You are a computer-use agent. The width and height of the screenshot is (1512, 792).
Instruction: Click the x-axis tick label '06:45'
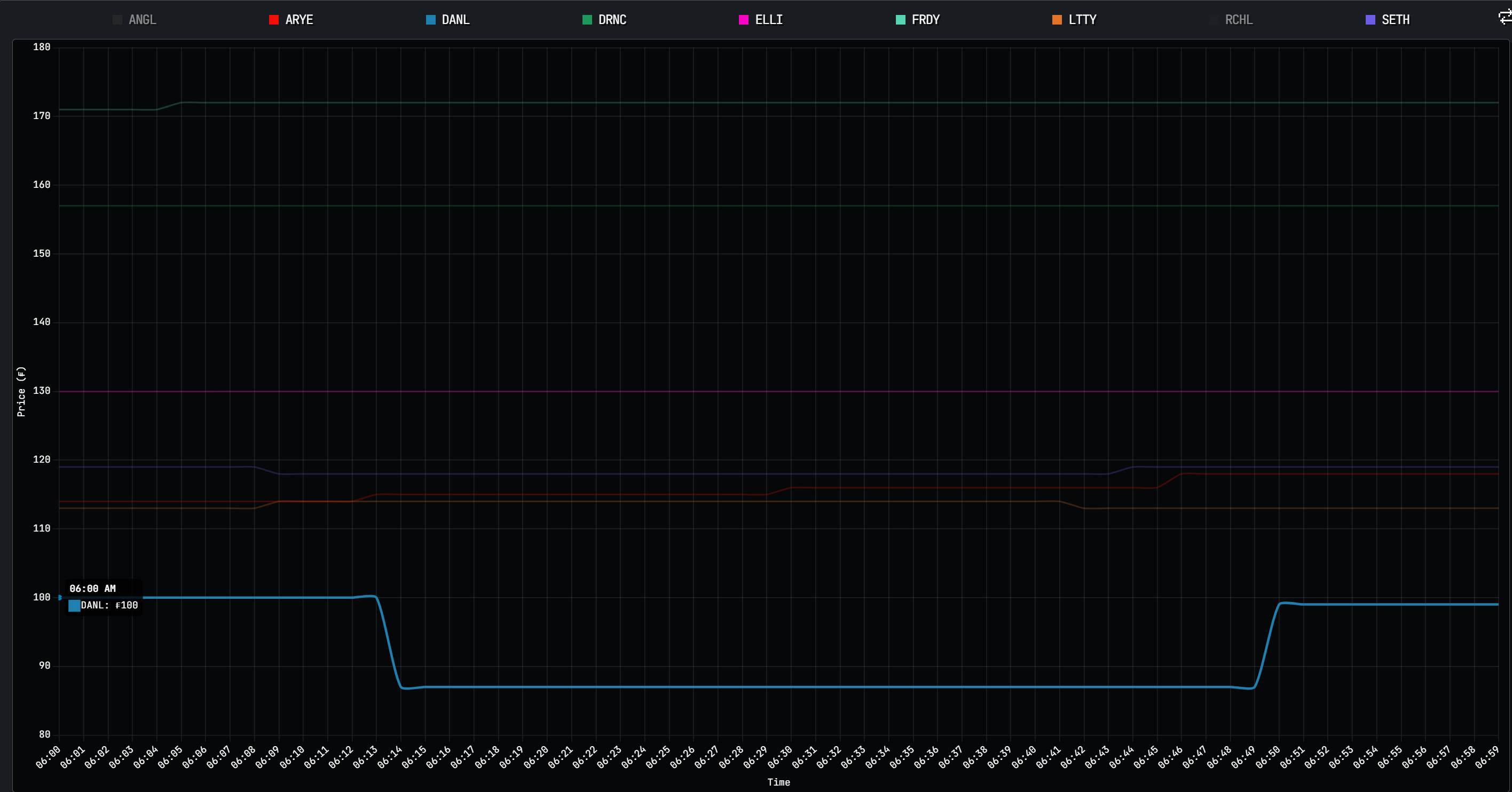pos(1145,757)
